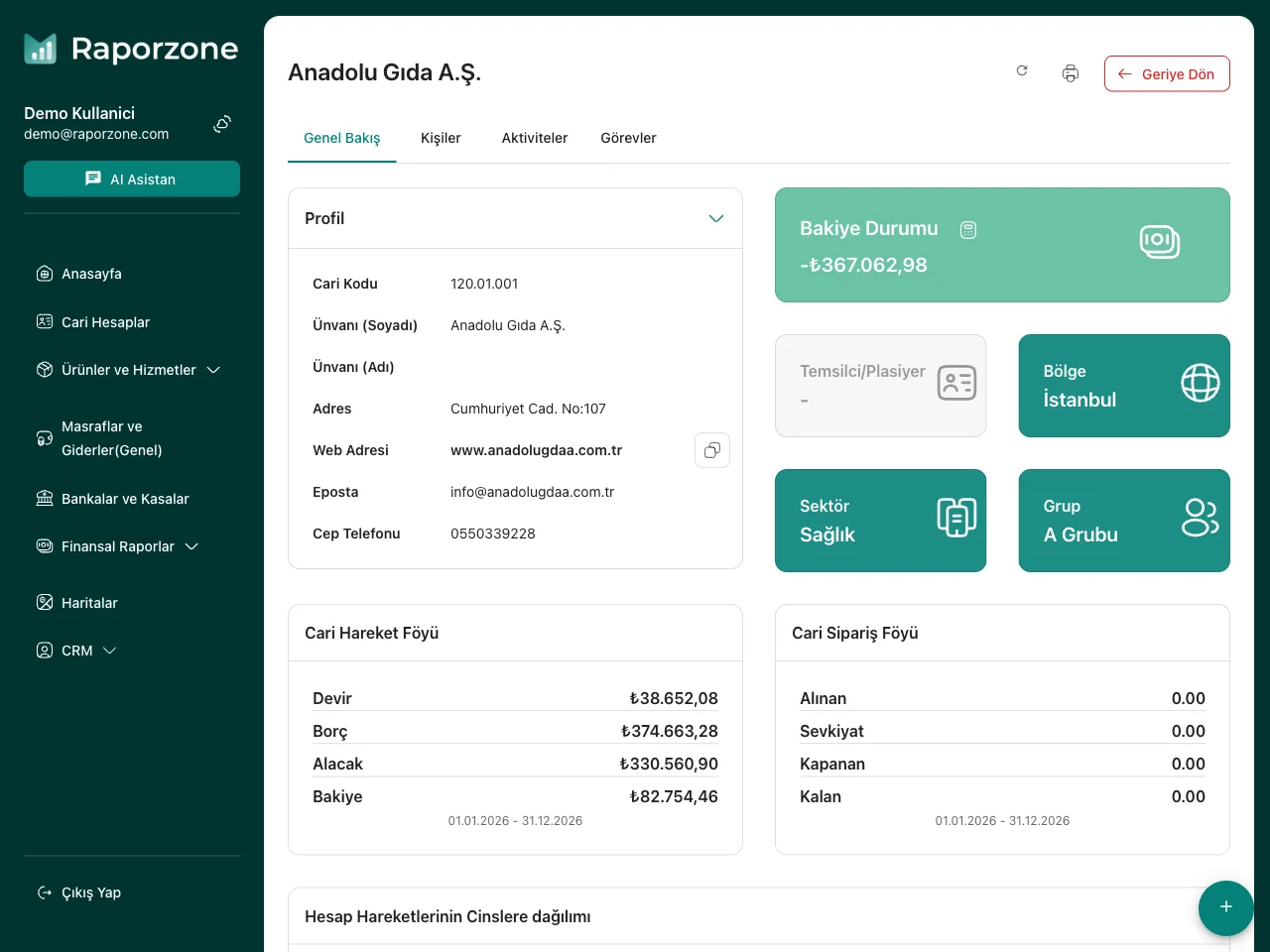Click the refresh icon near the title
The height and width of the screenshot is (952, 1270).
click(1022, 71)
